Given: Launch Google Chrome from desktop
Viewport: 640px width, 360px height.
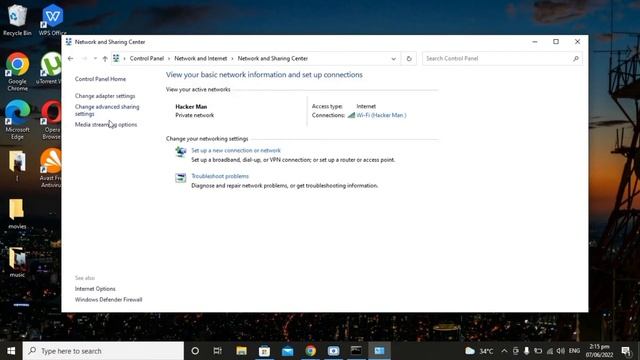Looking at the screenshot, I should [17, 71].
